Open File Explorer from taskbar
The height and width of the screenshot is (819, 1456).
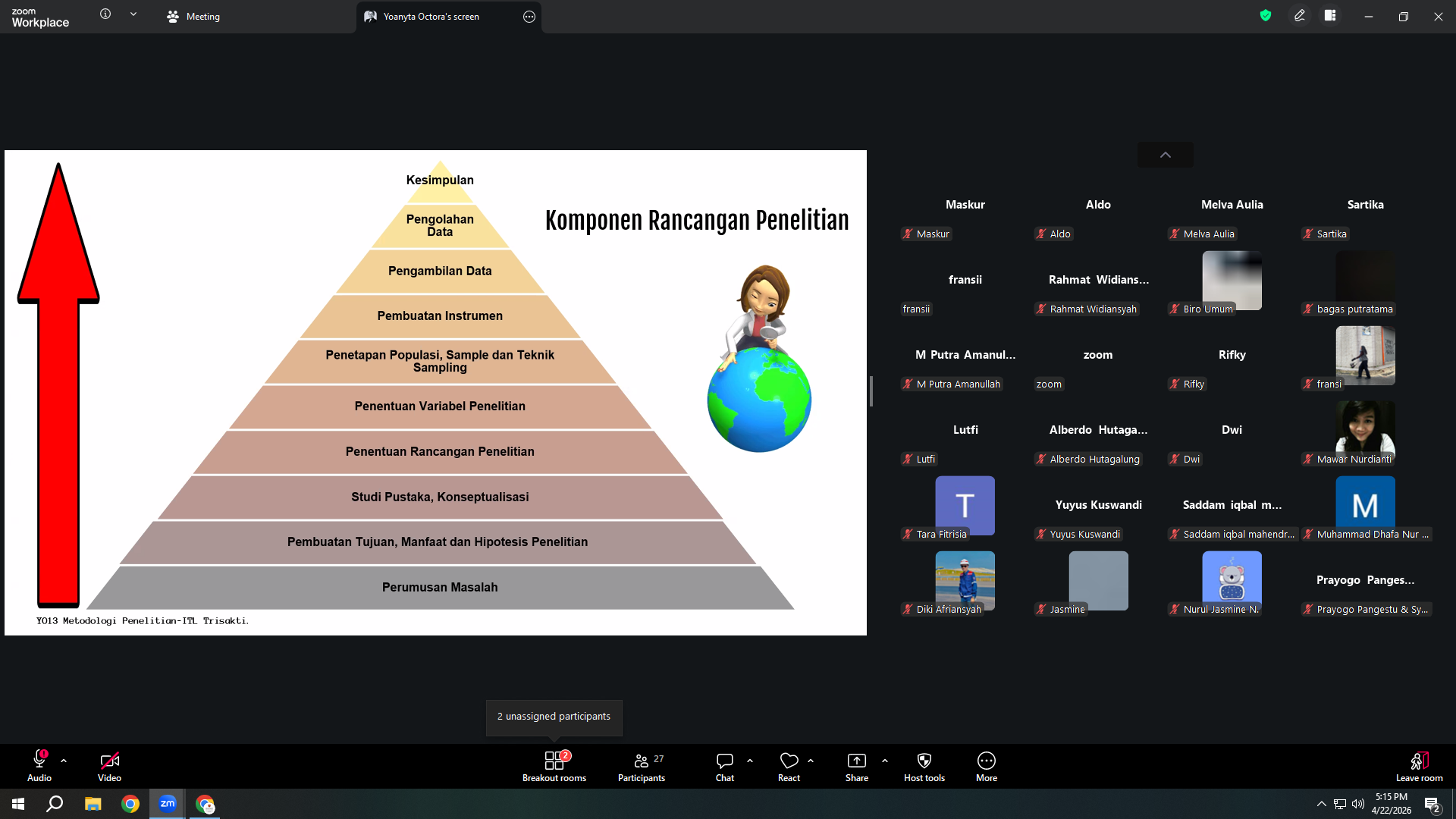(x=93, y=804)
